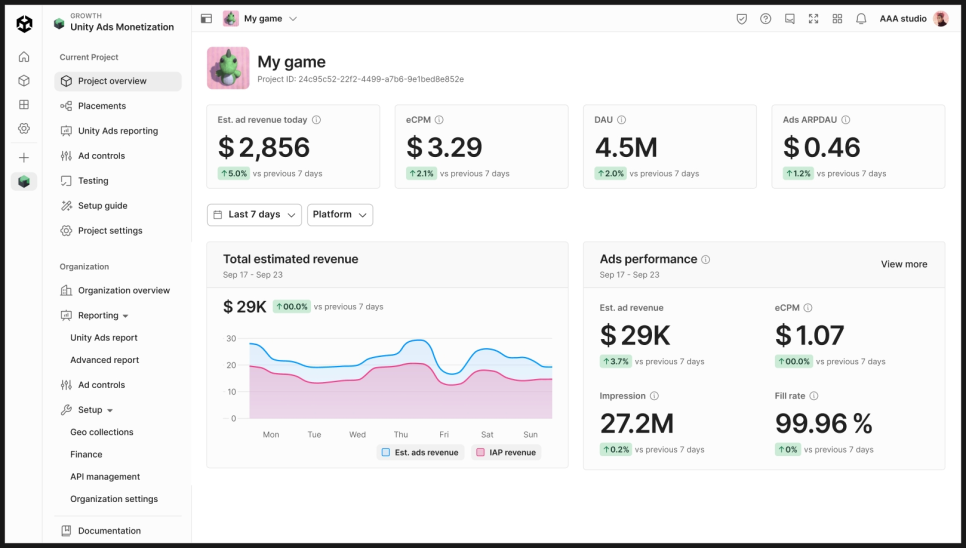Click the fullscreen expand icon
Image resolution: width=966 pixels, height=548 pixels.
[814, 19]
